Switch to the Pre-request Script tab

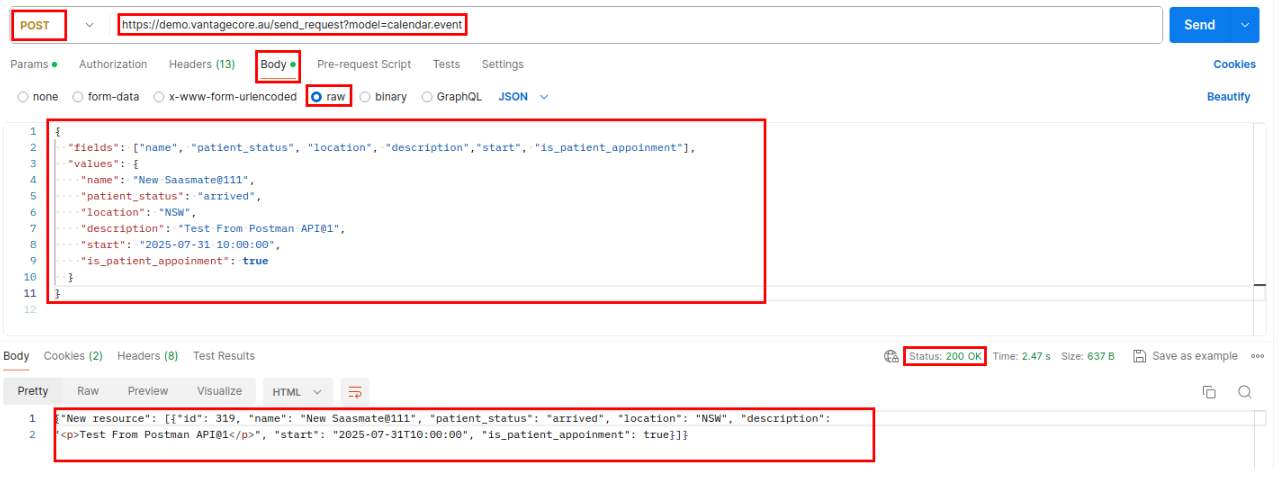pyautogui.click(x=363, y=64)
